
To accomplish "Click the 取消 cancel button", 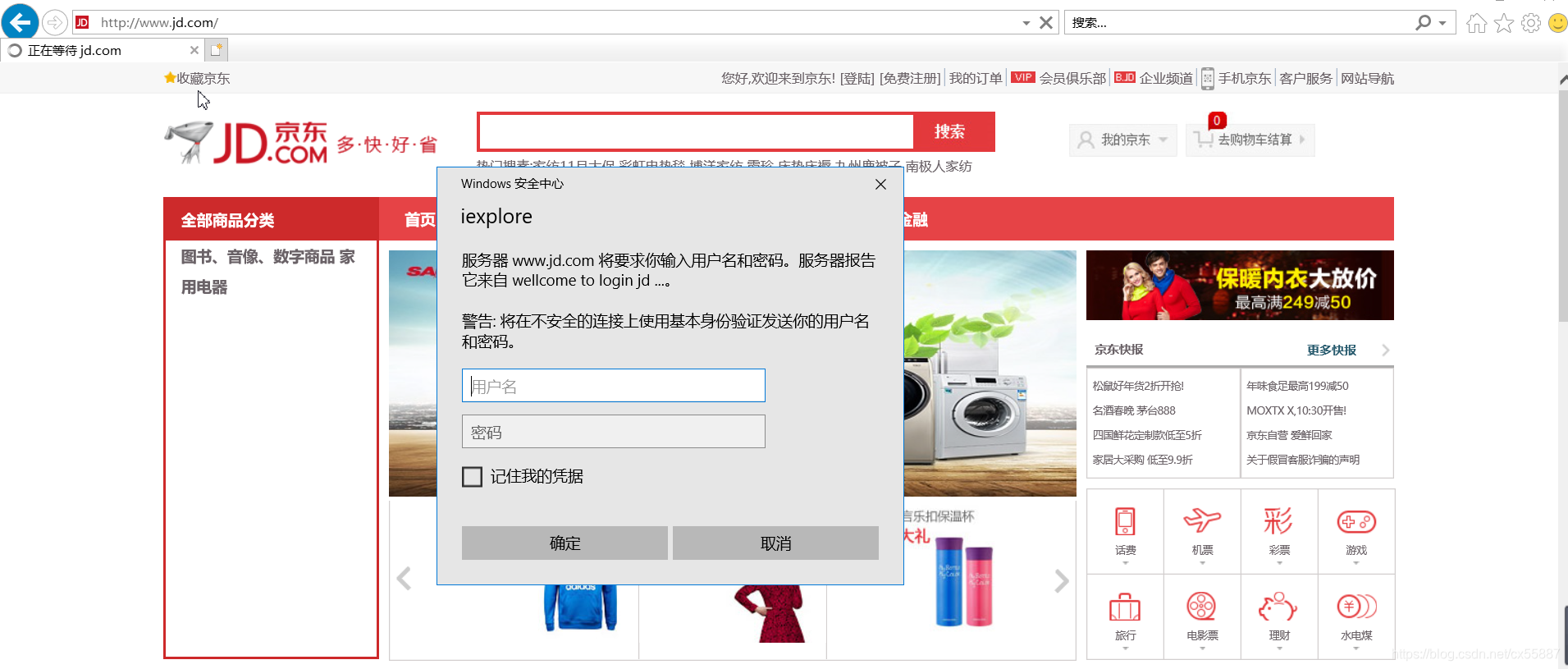I will point(775,543).
